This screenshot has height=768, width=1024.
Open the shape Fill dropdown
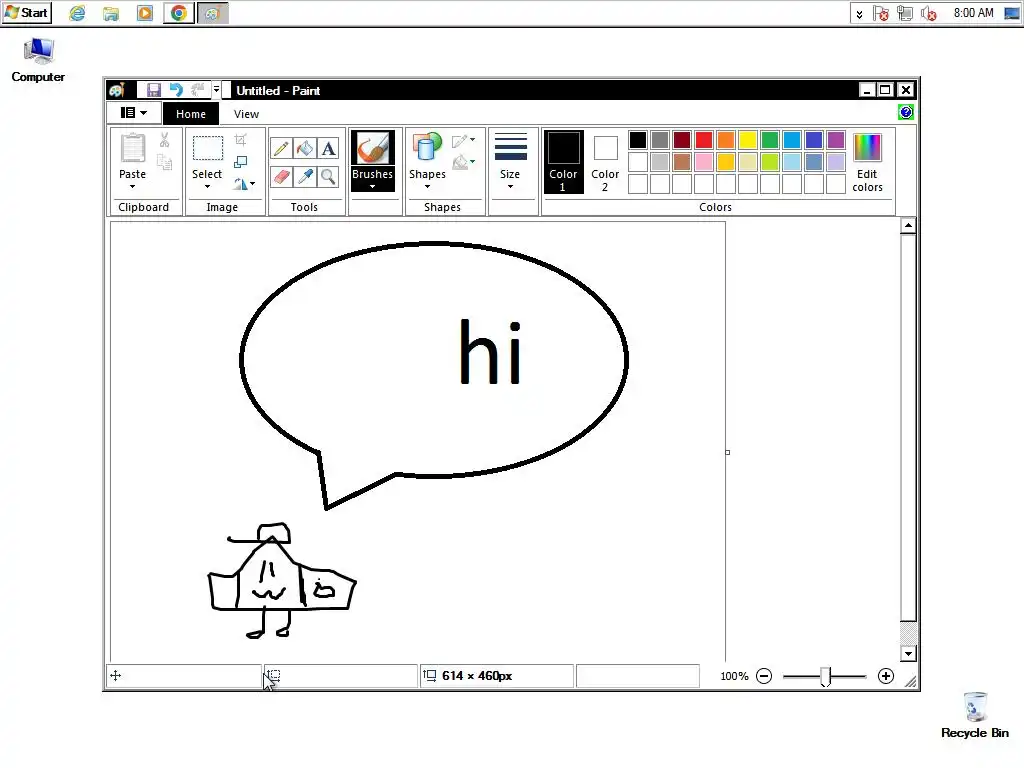463,161
